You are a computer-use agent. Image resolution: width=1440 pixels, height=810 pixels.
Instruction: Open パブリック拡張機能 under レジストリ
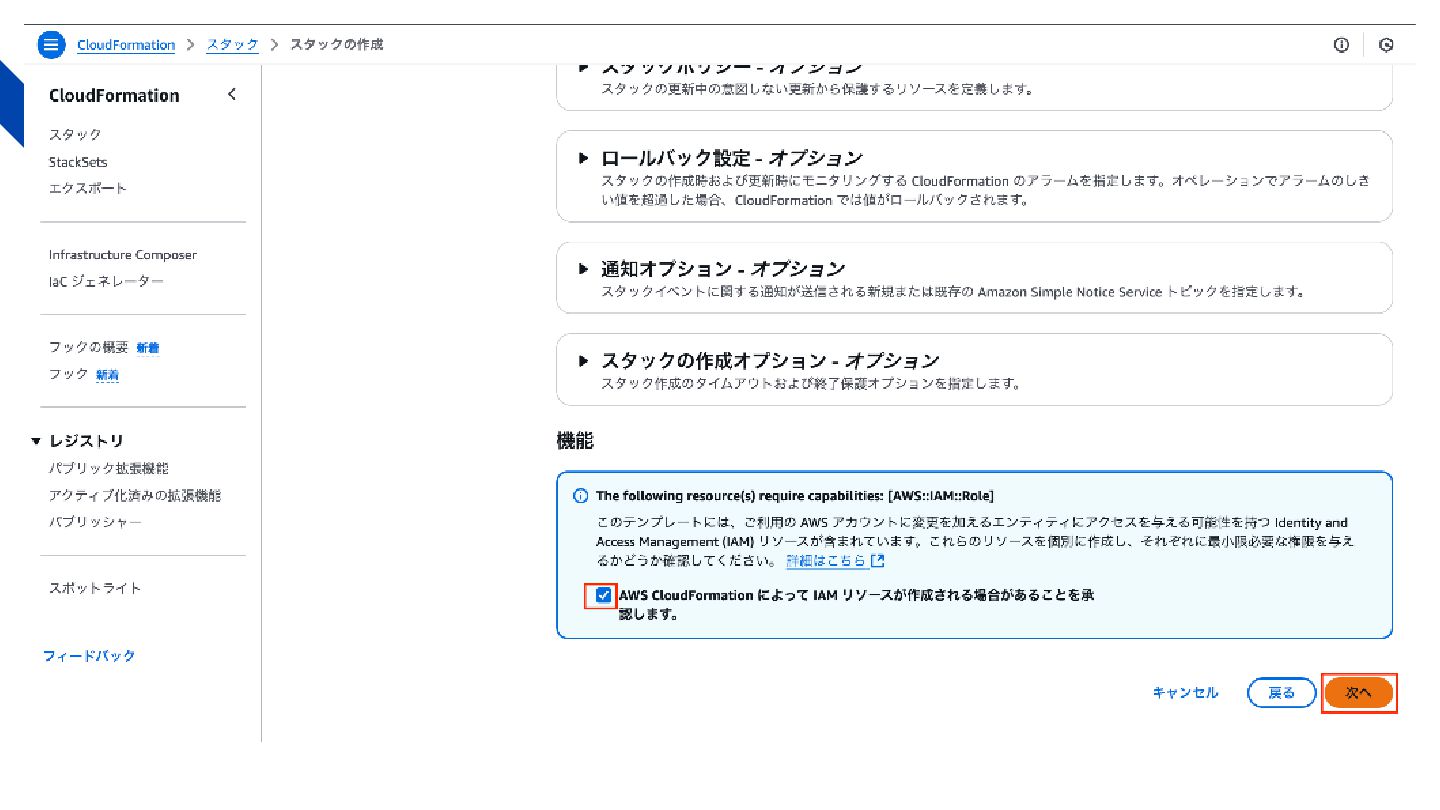pos(109,468)
